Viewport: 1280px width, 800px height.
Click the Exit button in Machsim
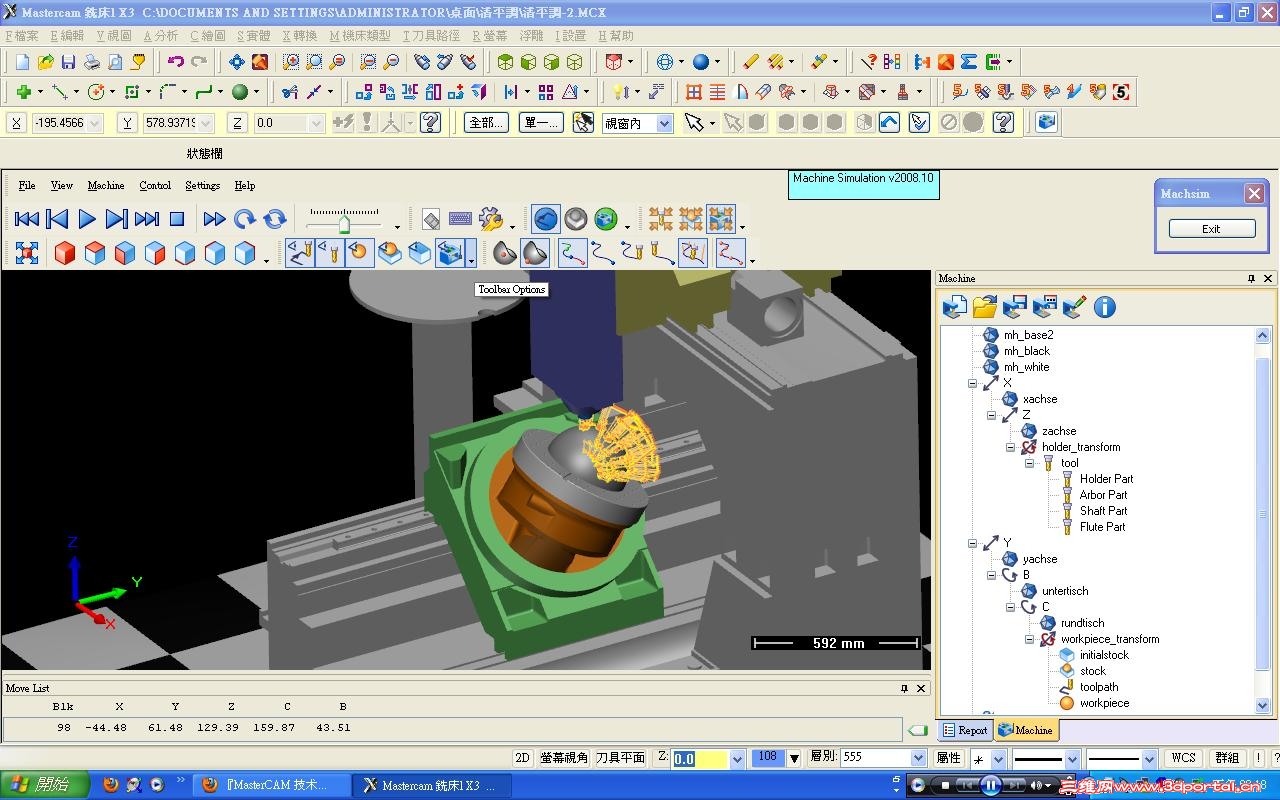point(1211,229)
